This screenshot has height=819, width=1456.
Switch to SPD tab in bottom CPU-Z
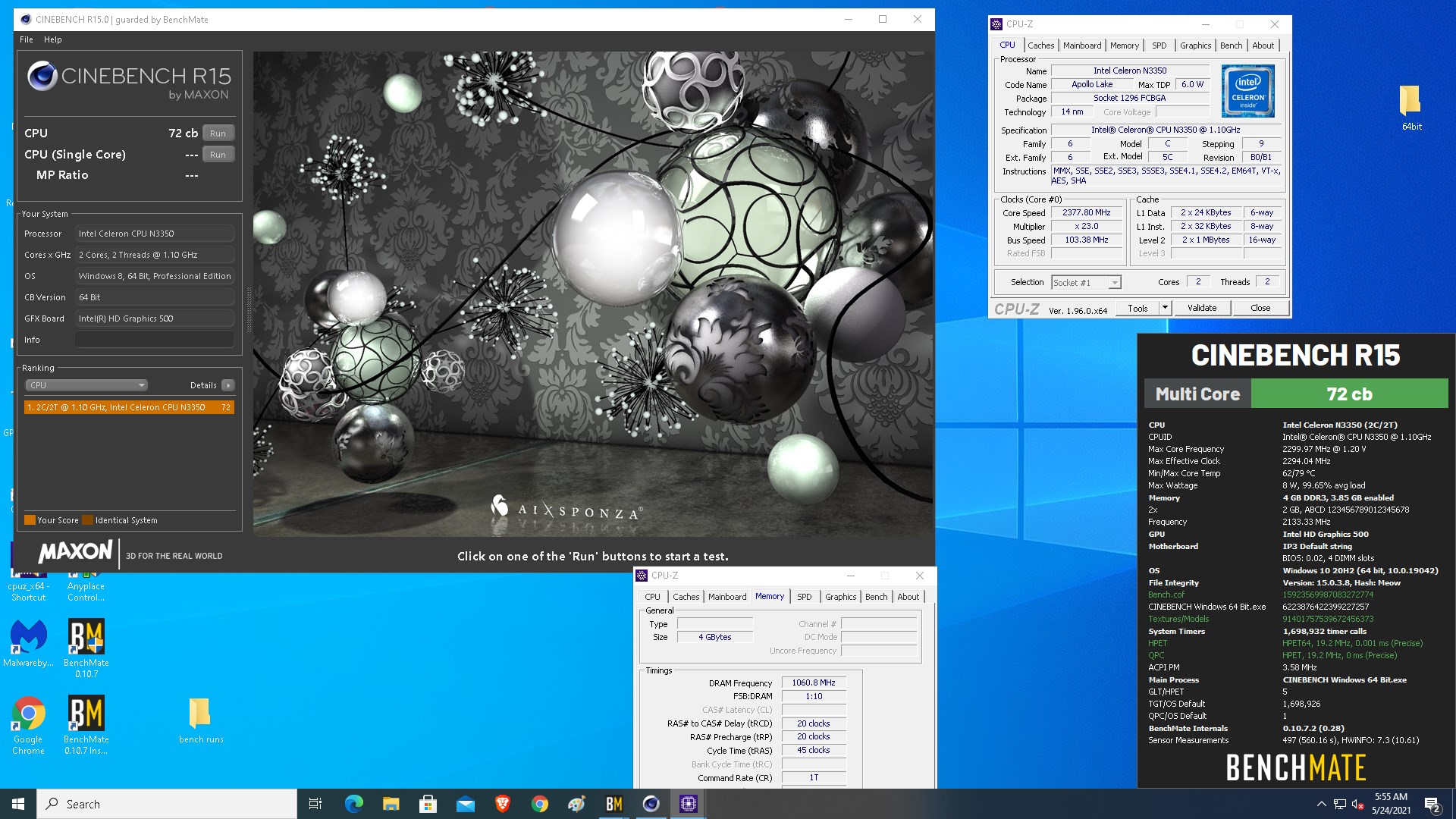[804, 597]
